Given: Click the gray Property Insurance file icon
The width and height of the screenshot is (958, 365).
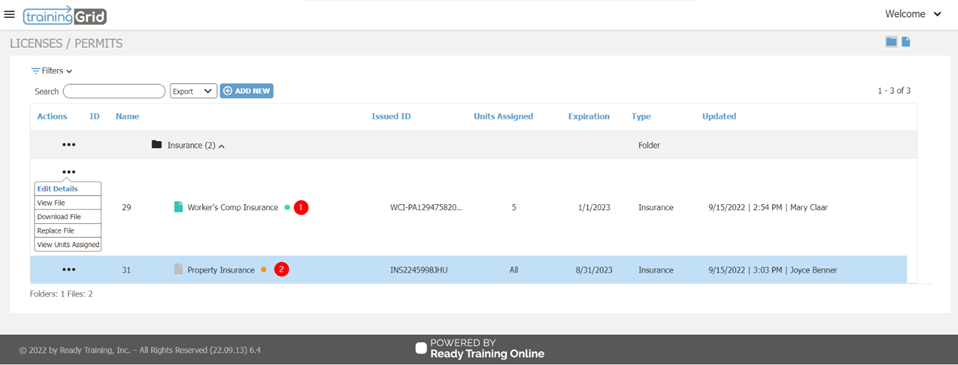Looking at the screenshot, I should [x=178, y=269].
